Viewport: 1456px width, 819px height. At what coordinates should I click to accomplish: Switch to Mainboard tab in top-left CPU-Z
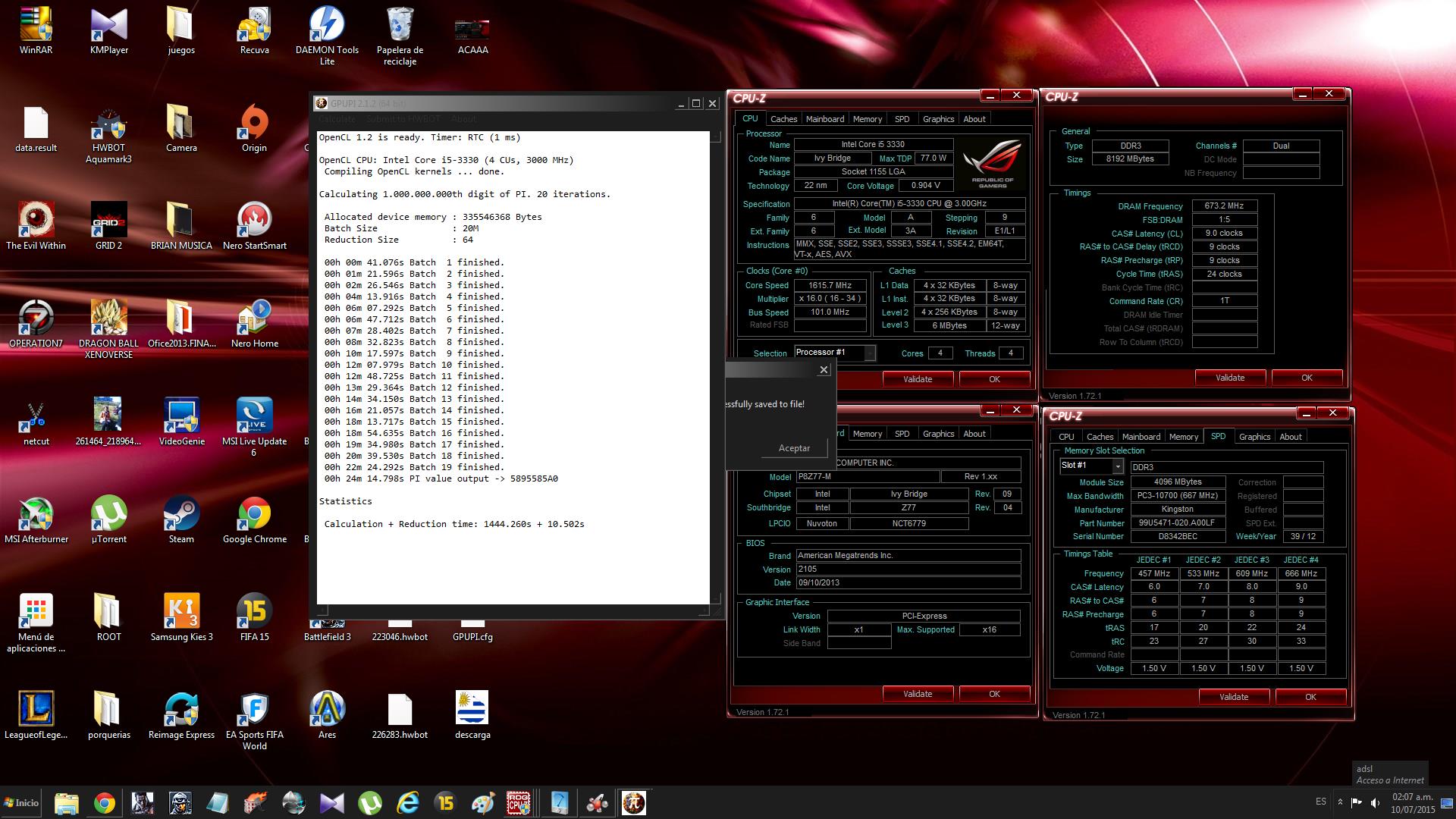pos(825,119)
